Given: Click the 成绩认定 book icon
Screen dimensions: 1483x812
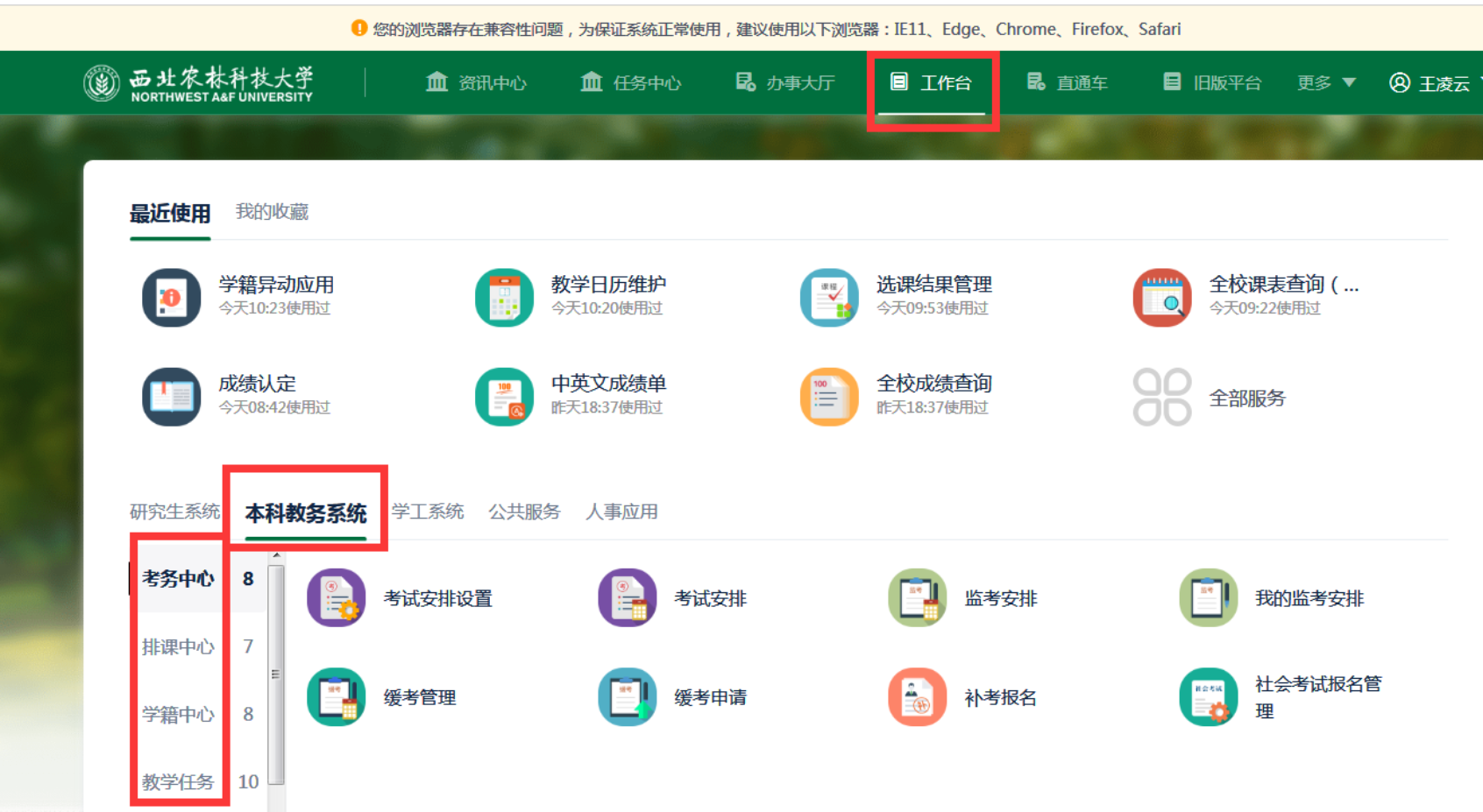Looking at the screenshot, I should pos(171,397).
